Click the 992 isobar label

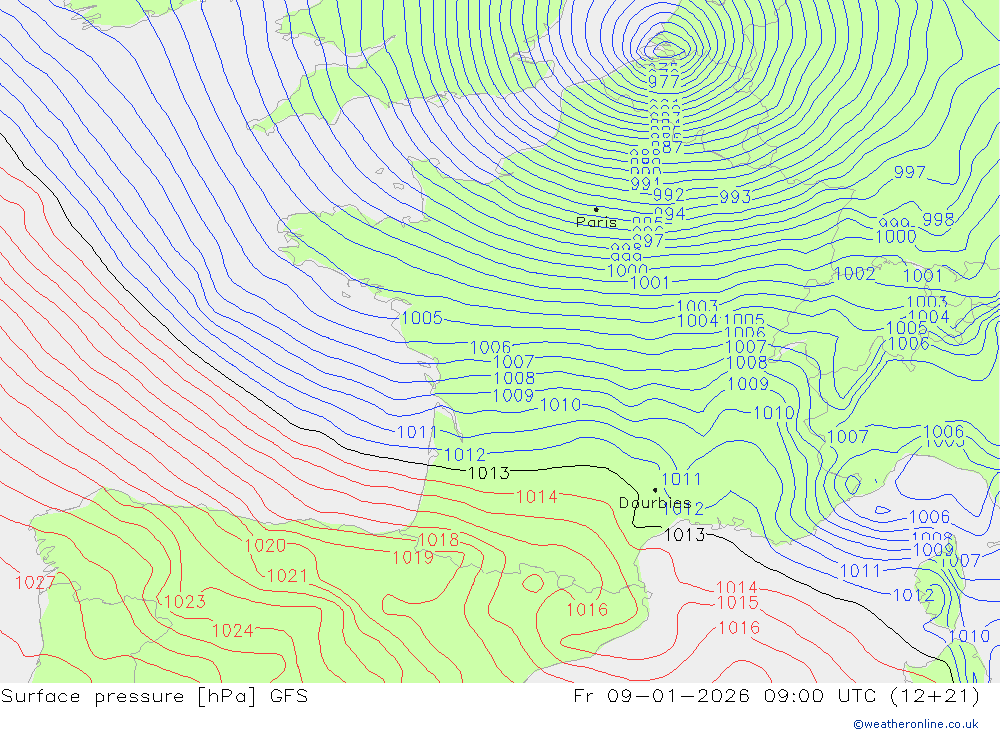tap(668, 195)
